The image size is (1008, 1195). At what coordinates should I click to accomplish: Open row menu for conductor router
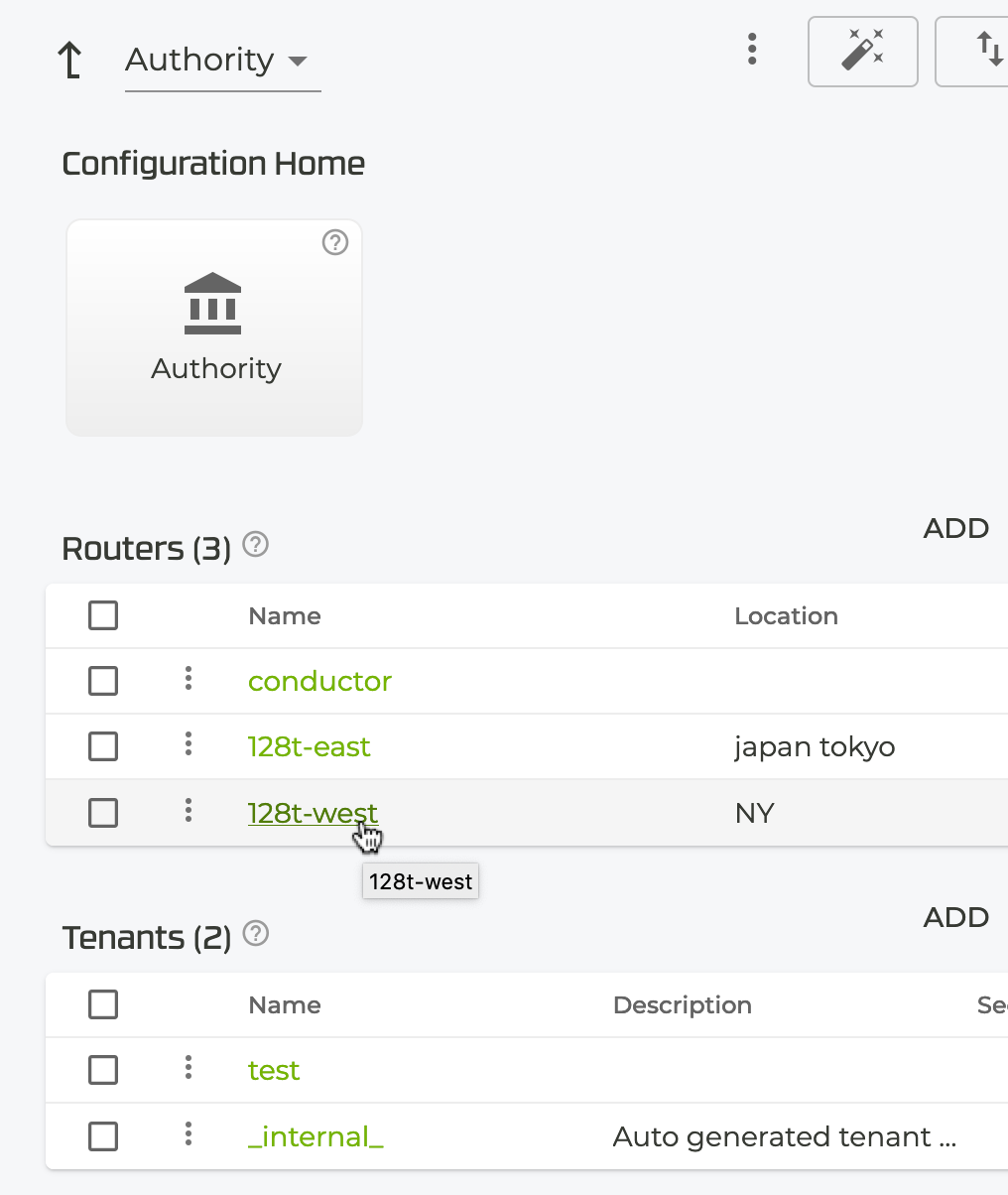(188, 680)
